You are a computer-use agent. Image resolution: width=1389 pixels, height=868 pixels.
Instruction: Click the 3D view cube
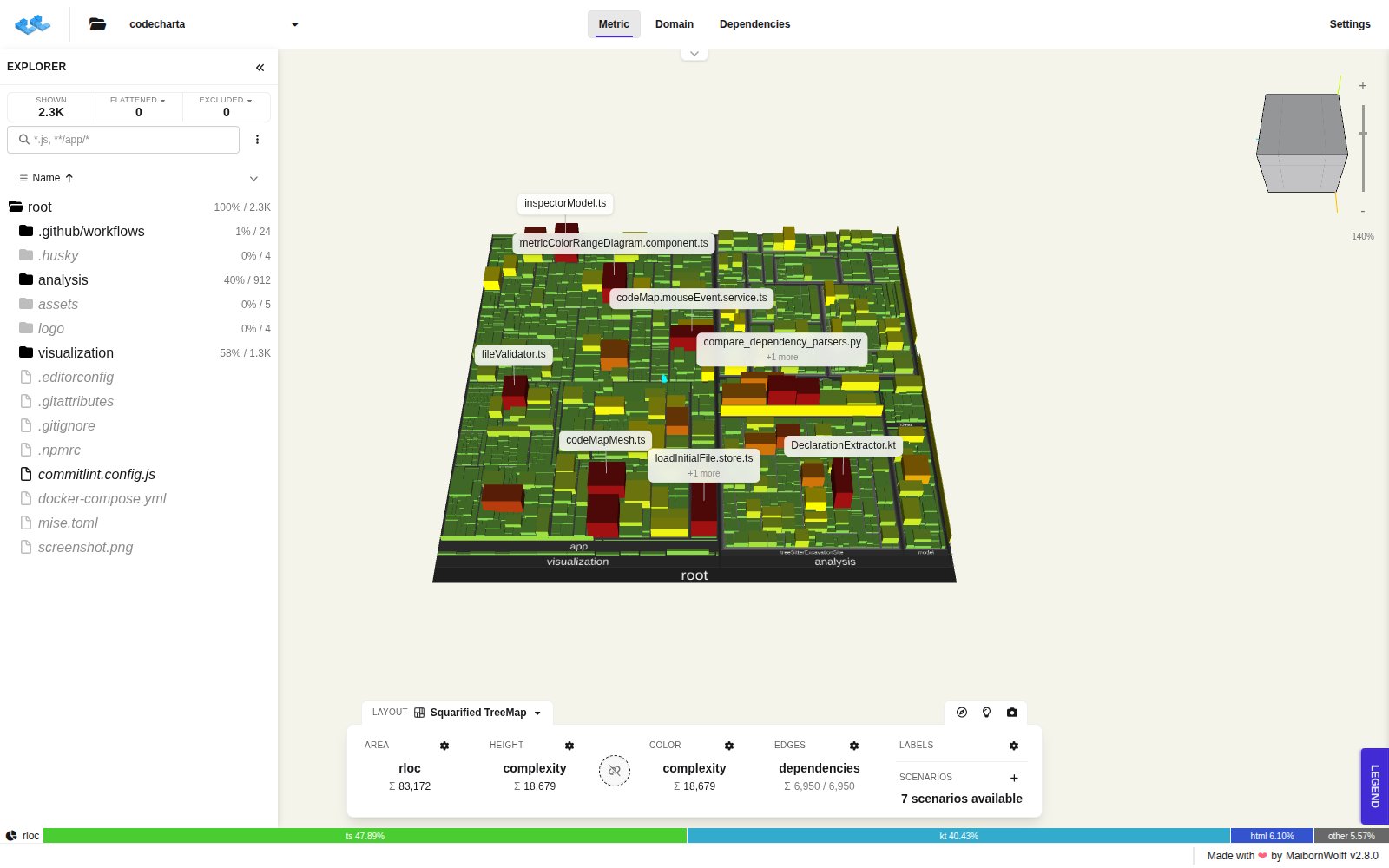[x=1301, y=141]
